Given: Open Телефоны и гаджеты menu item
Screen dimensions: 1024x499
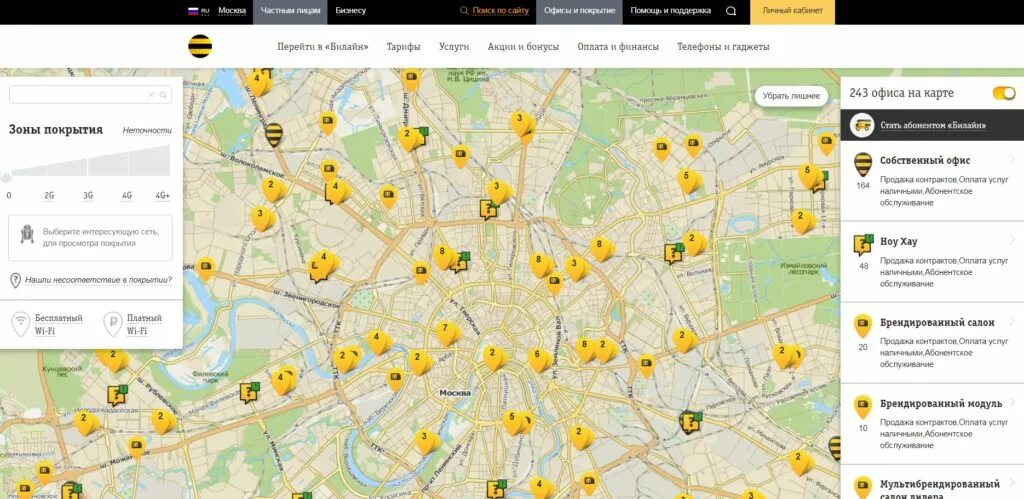Looking at the screenshot, I should click(x=723, y=47).
